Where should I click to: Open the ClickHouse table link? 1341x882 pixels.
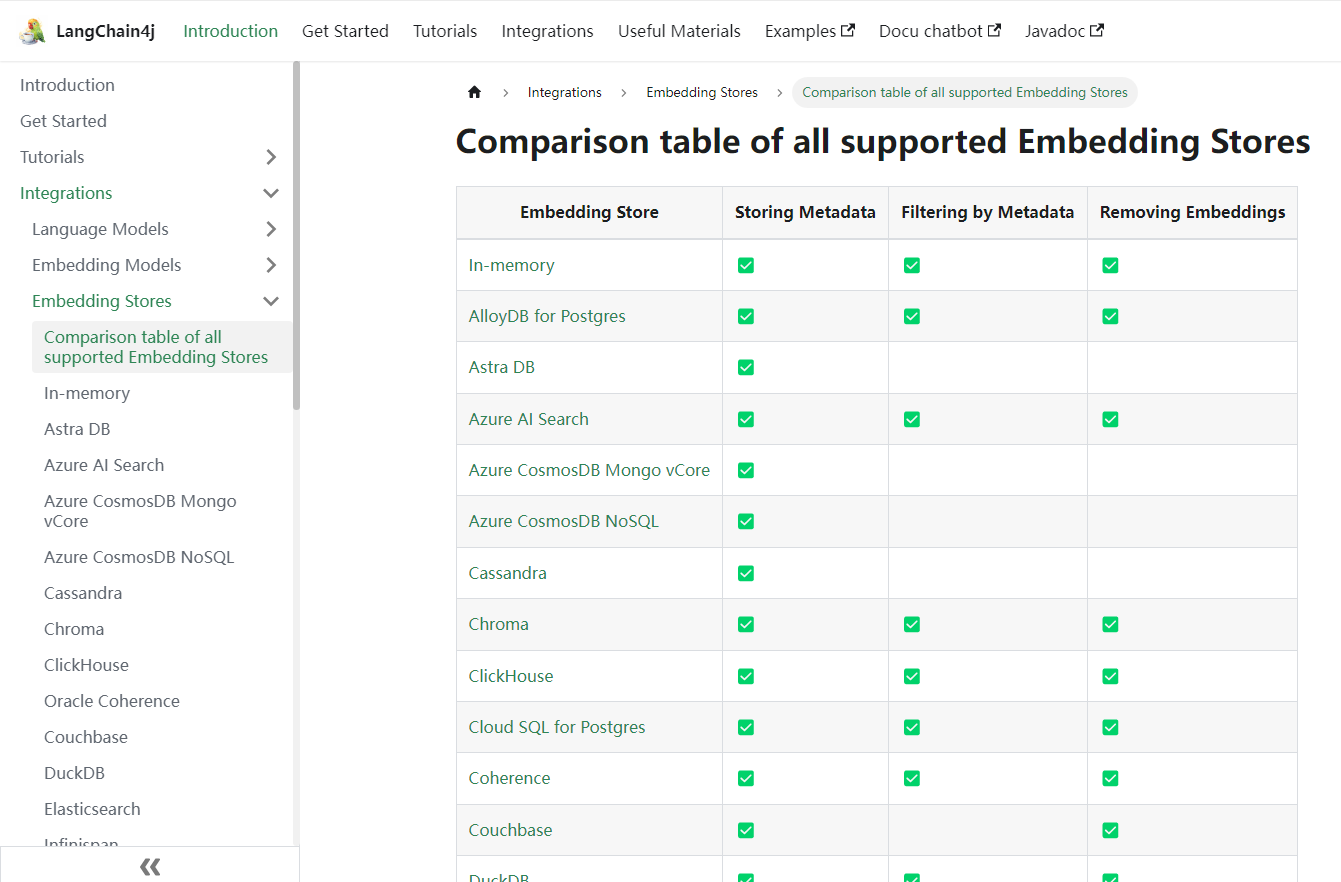[x=511, y=676]
